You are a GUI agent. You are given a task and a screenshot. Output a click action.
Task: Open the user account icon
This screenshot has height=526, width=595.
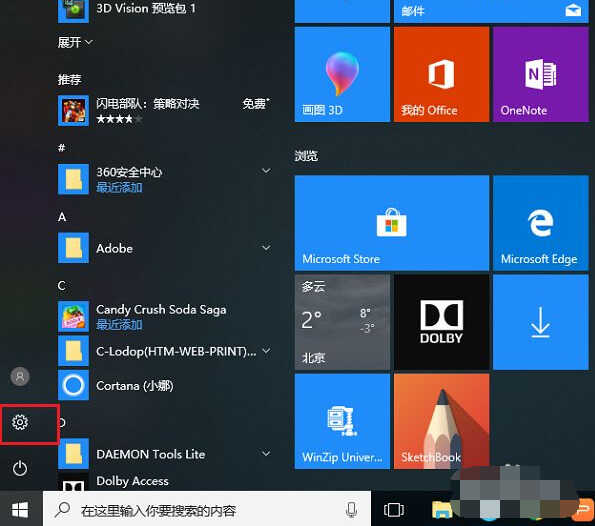20,376
